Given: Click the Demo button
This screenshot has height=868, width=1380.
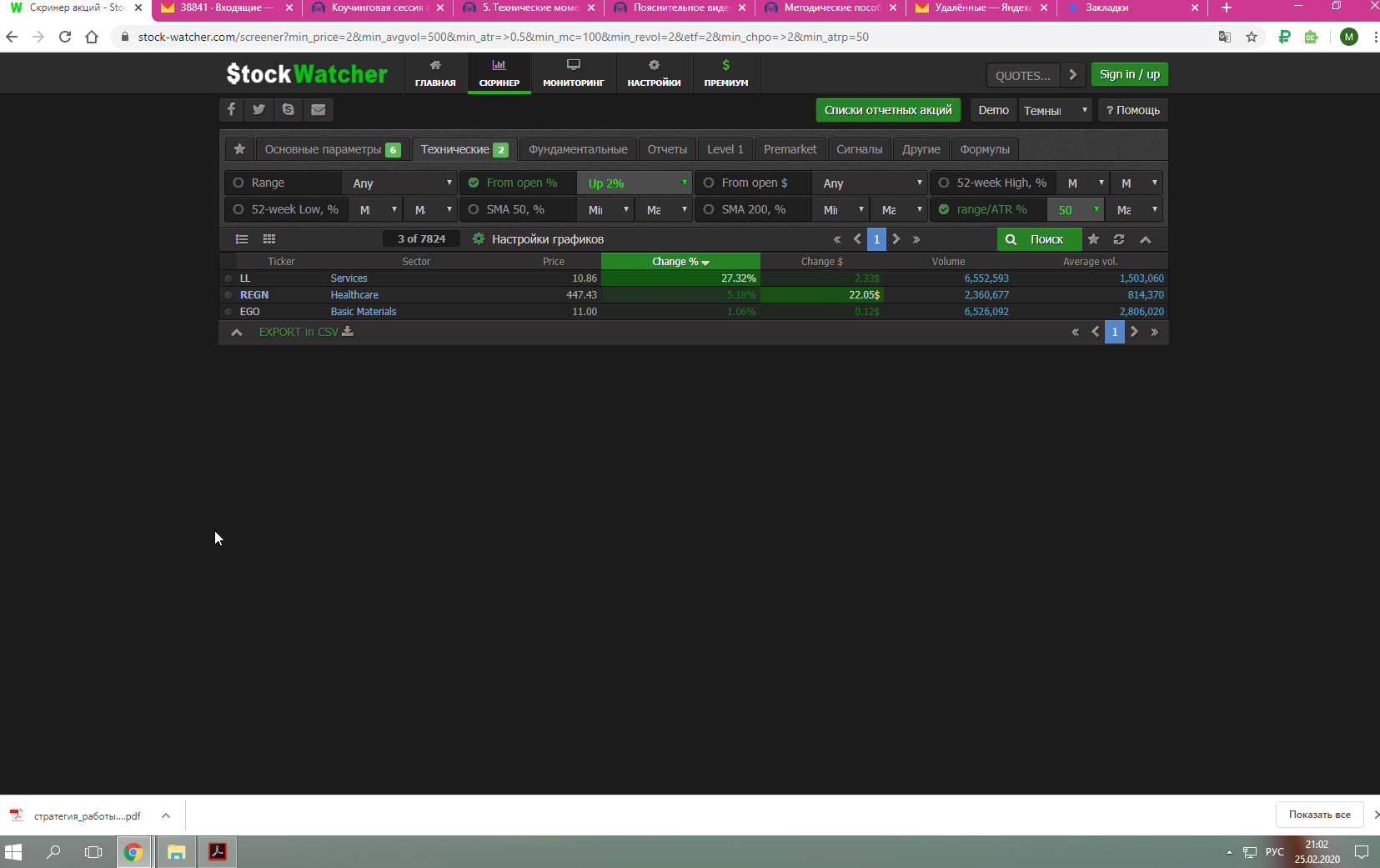Looking at the screenshot, I should coord(993,110).
